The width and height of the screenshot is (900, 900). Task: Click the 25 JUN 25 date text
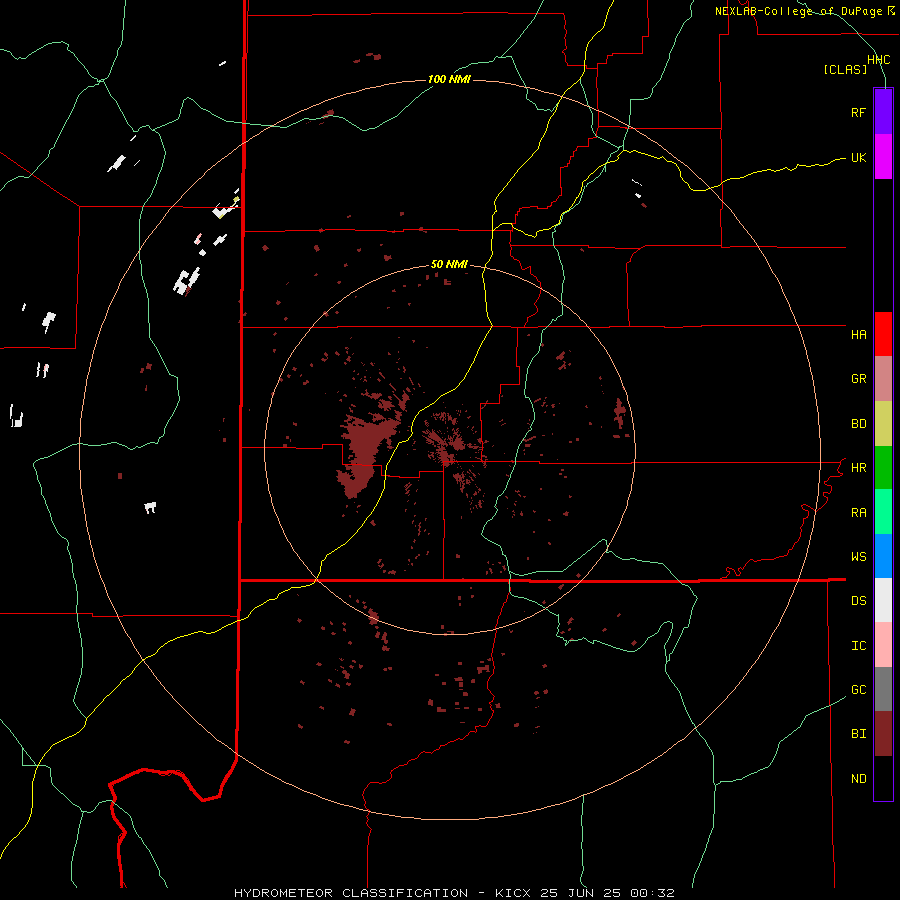(x=580, y=893)
